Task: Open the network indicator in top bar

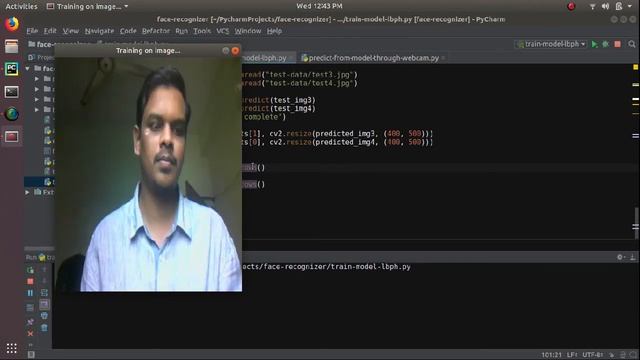Action: [592, 6]
